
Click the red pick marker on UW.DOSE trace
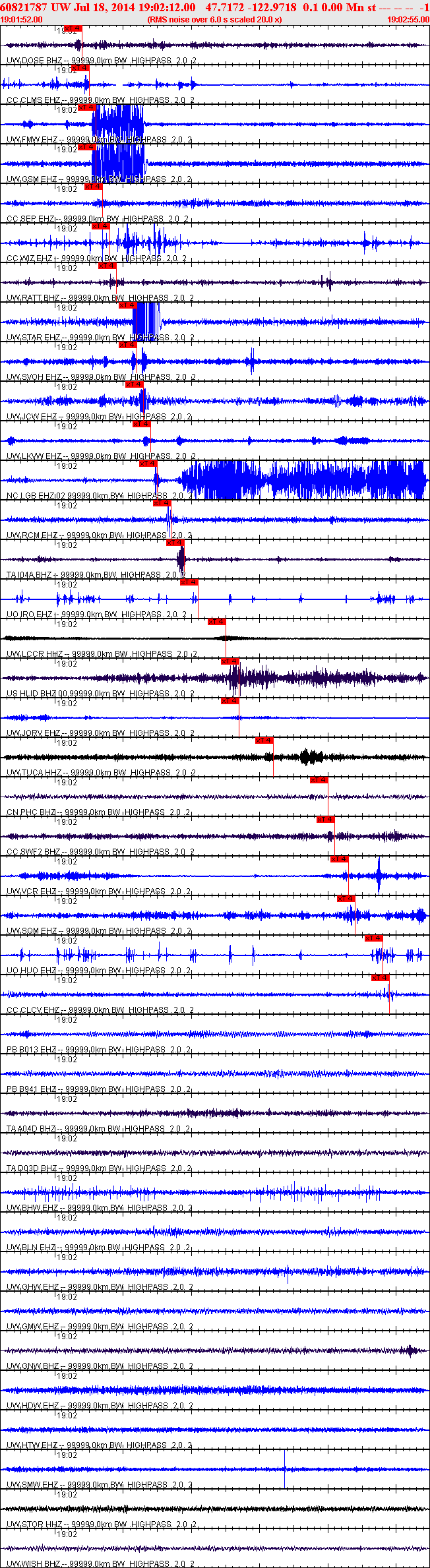[73, 28]
